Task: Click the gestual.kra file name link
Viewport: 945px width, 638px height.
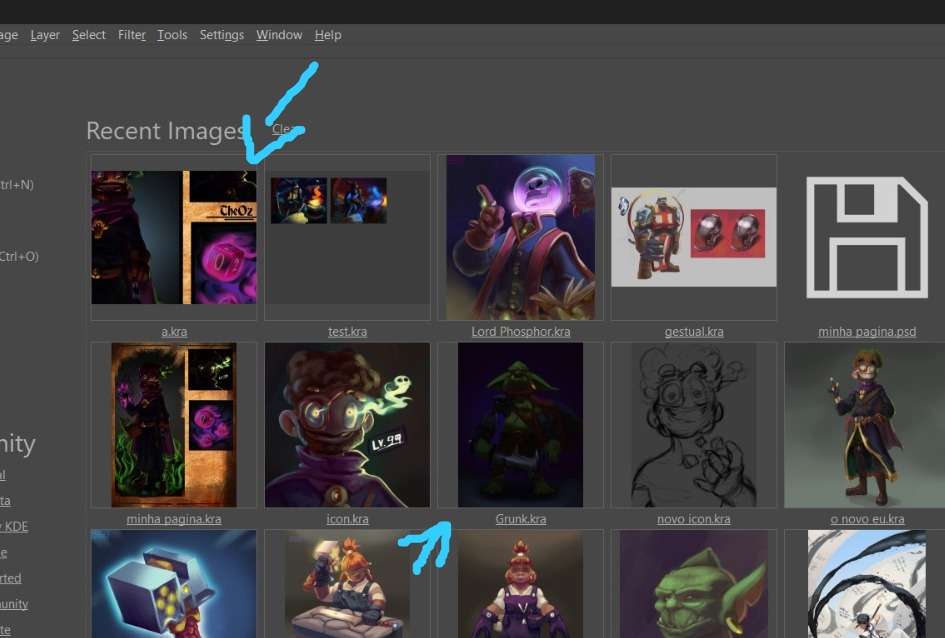Action: pos(694,331)
